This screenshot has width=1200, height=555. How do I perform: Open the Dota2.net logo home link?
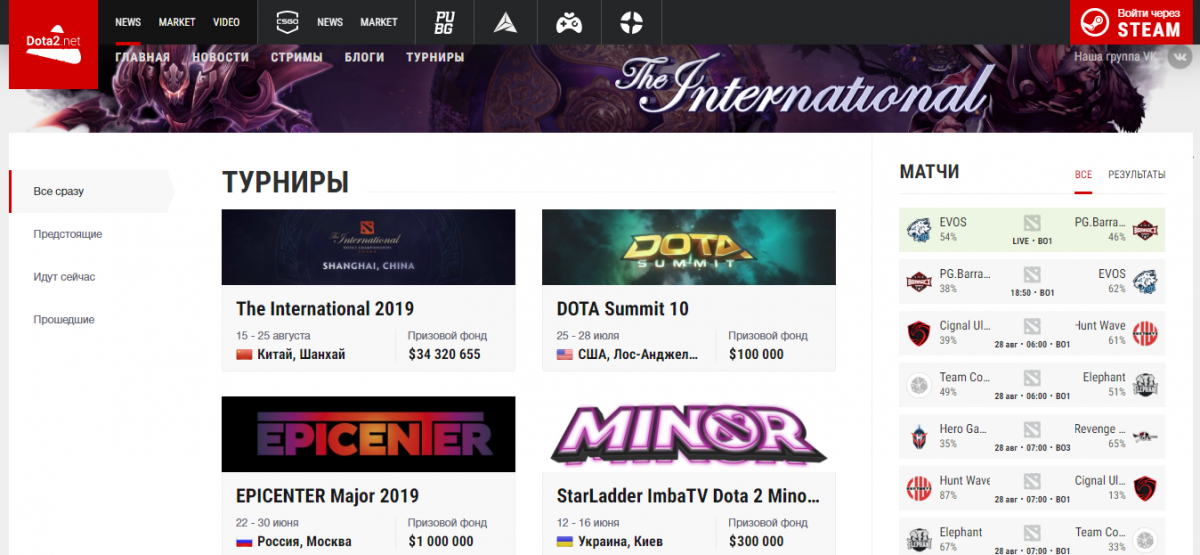tap(53, 44)
